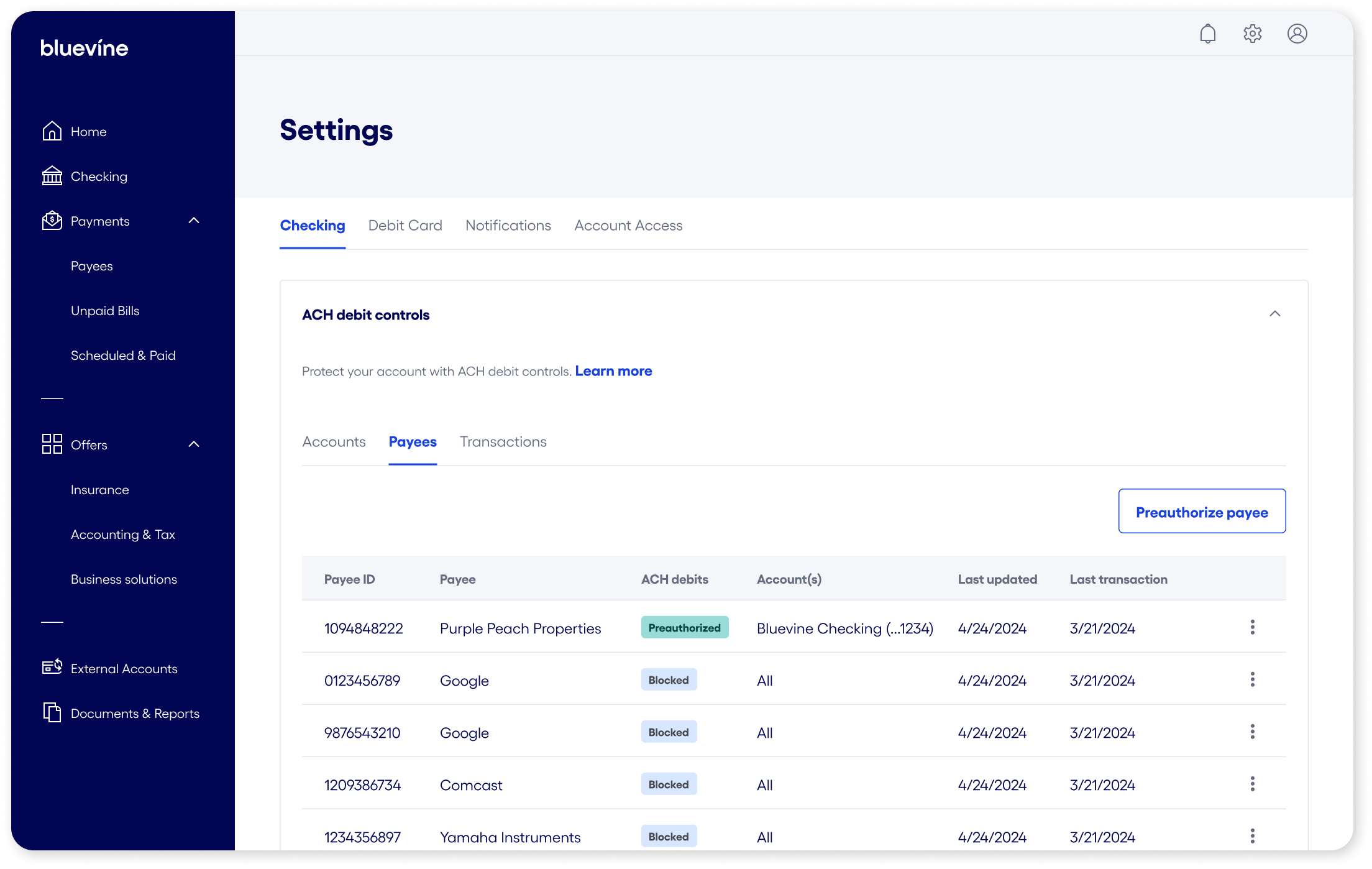Switch to the Notifications tab

click(x=508, y=226)
